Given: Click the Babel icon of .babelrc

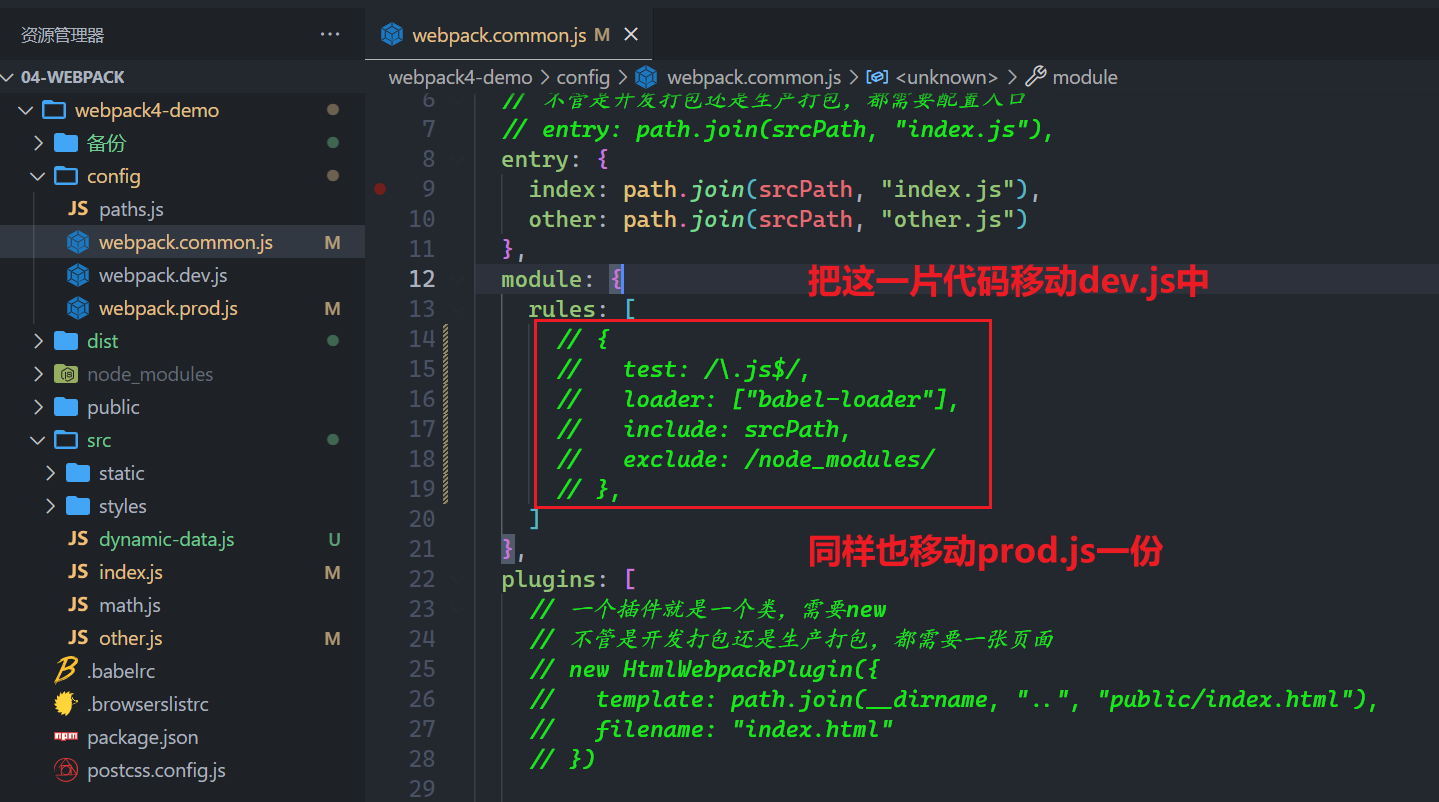Looking at the screenshot, I should pos(66,671).
